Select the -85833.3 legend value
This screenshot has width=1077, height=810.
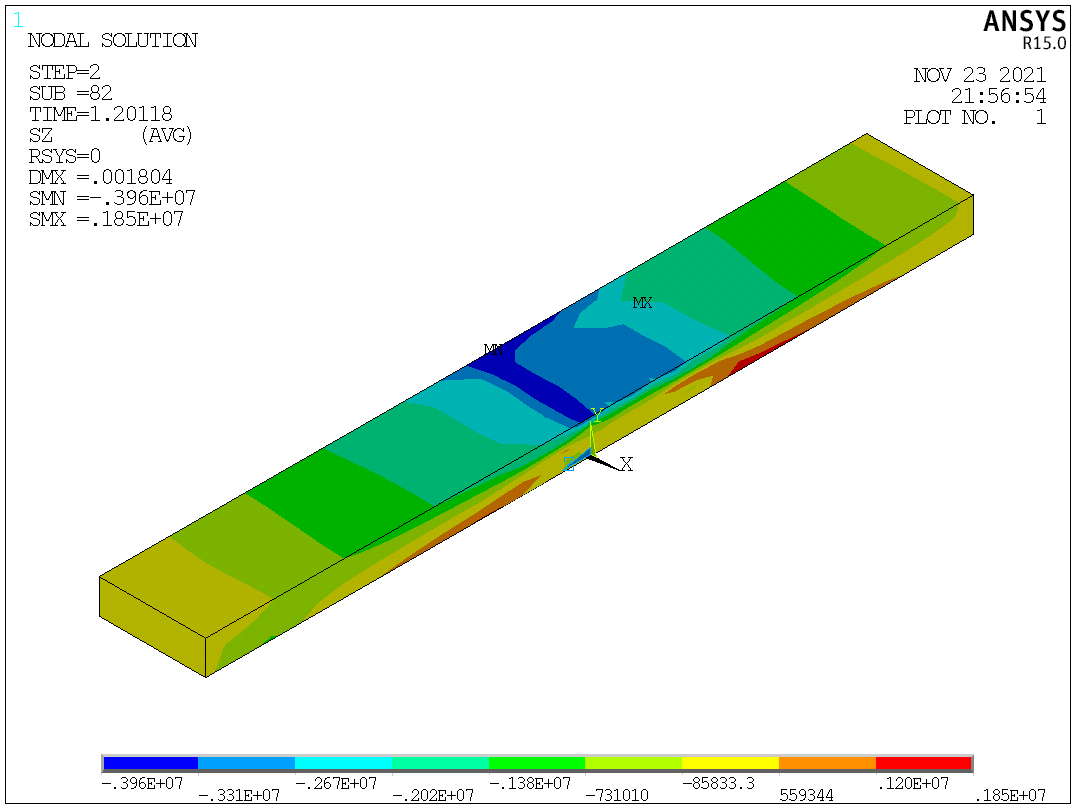716,783
